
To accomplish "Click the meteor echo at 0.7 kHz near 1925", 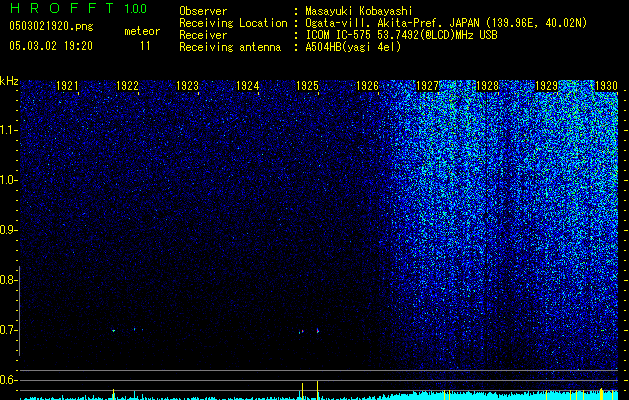I will (x=318, y=331).
